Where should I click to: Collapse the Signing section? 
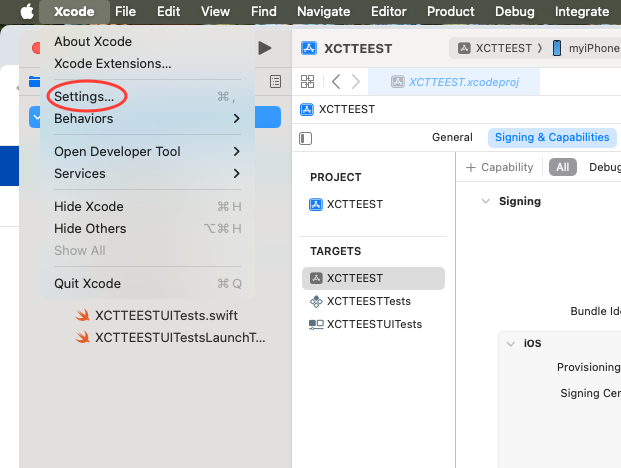[486, 201]
